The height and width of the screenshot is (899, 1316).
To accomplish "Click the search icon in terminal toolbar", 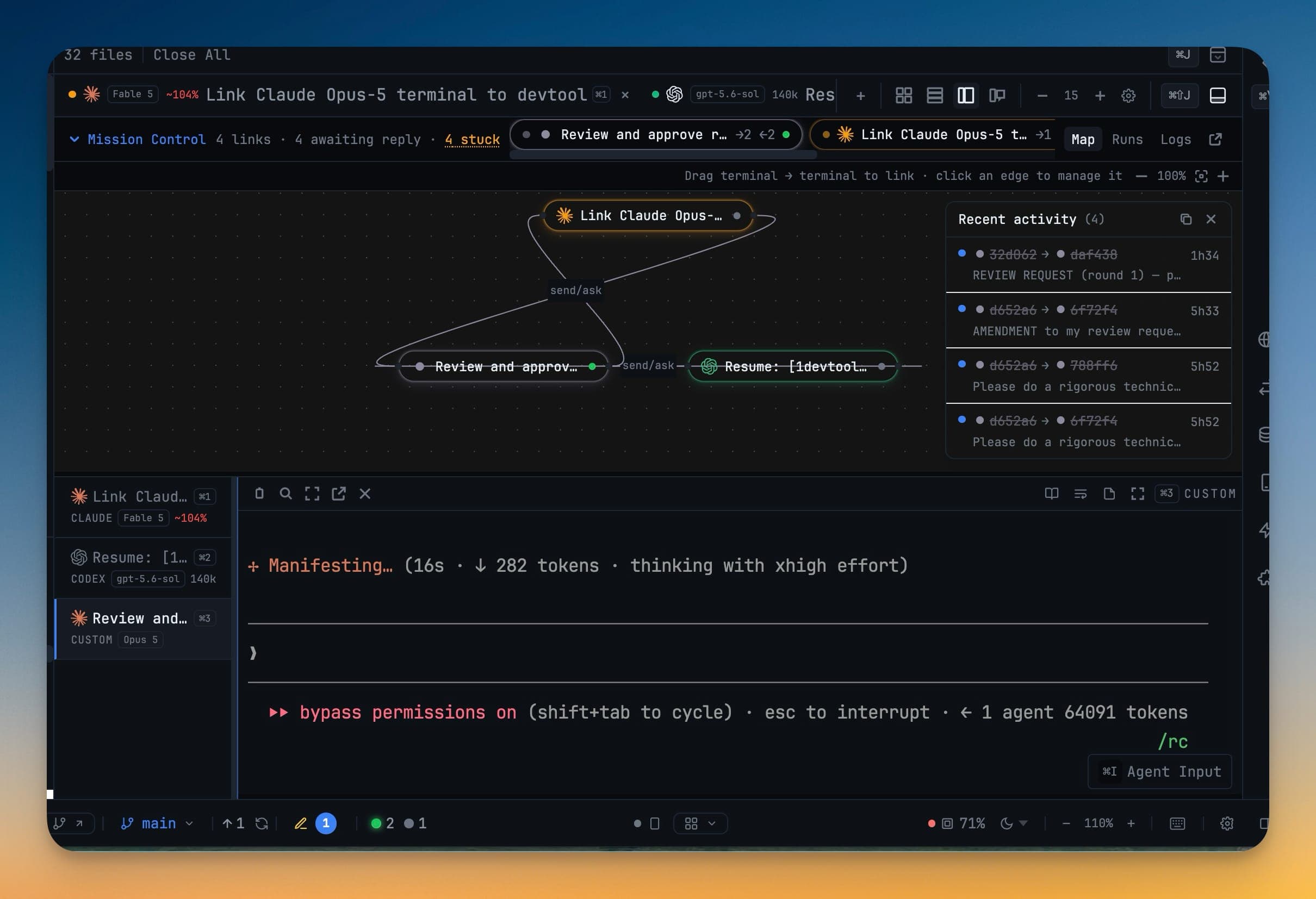I will [286, 494].
